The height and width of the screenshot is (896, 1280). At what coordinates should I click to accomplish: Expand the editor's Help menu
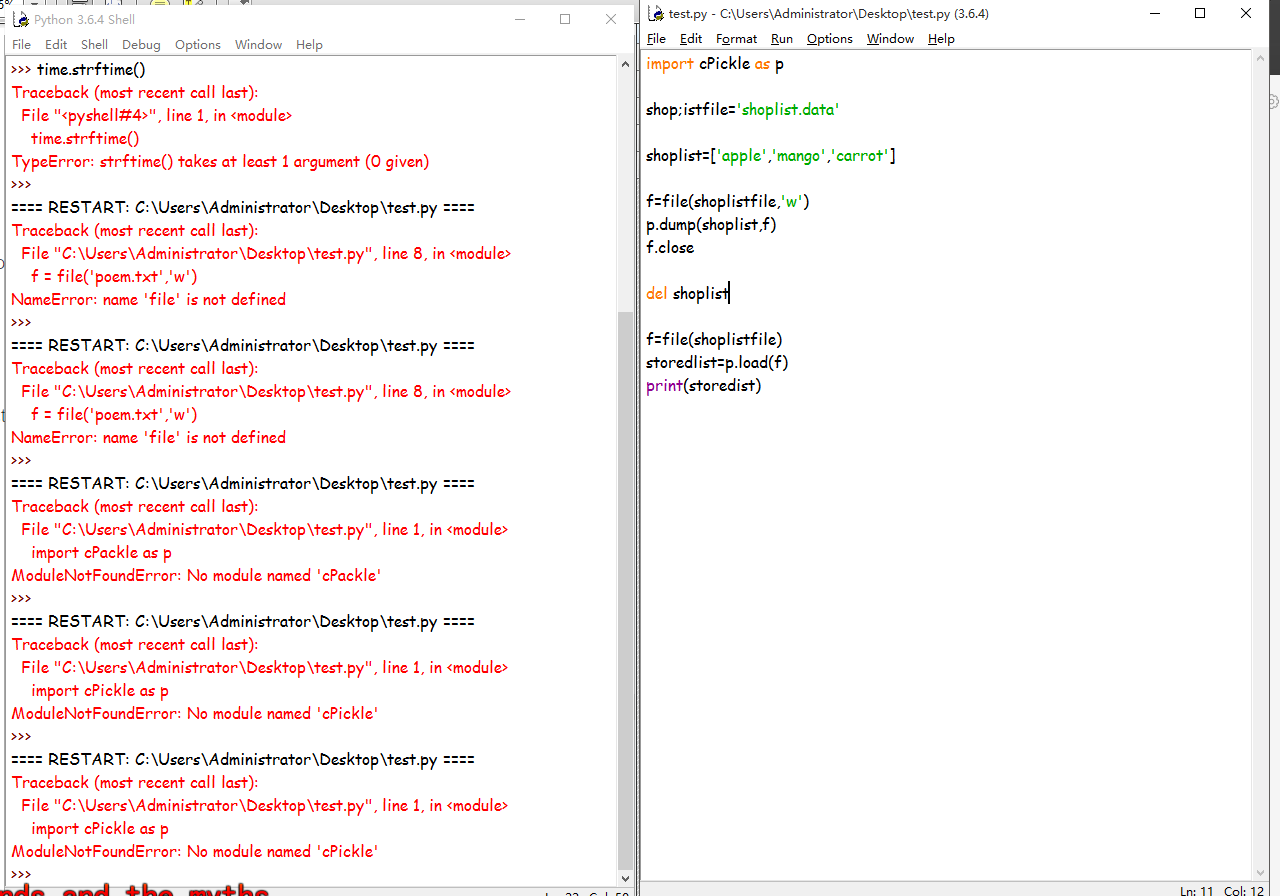(x=941, y=39)
